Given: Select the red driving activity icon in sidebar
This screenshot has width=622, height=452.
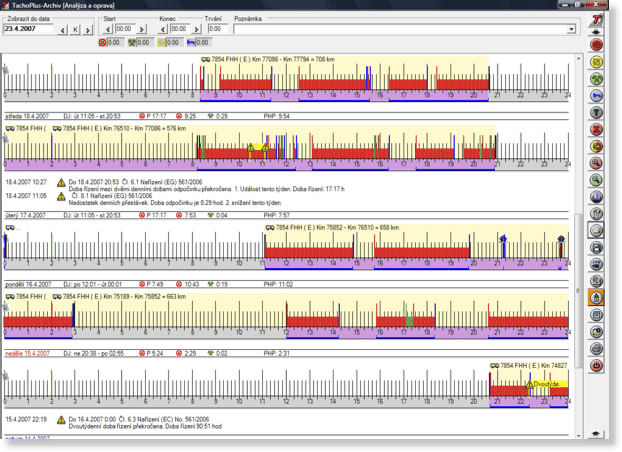Looking at the screenshot, I should [596, 44].
